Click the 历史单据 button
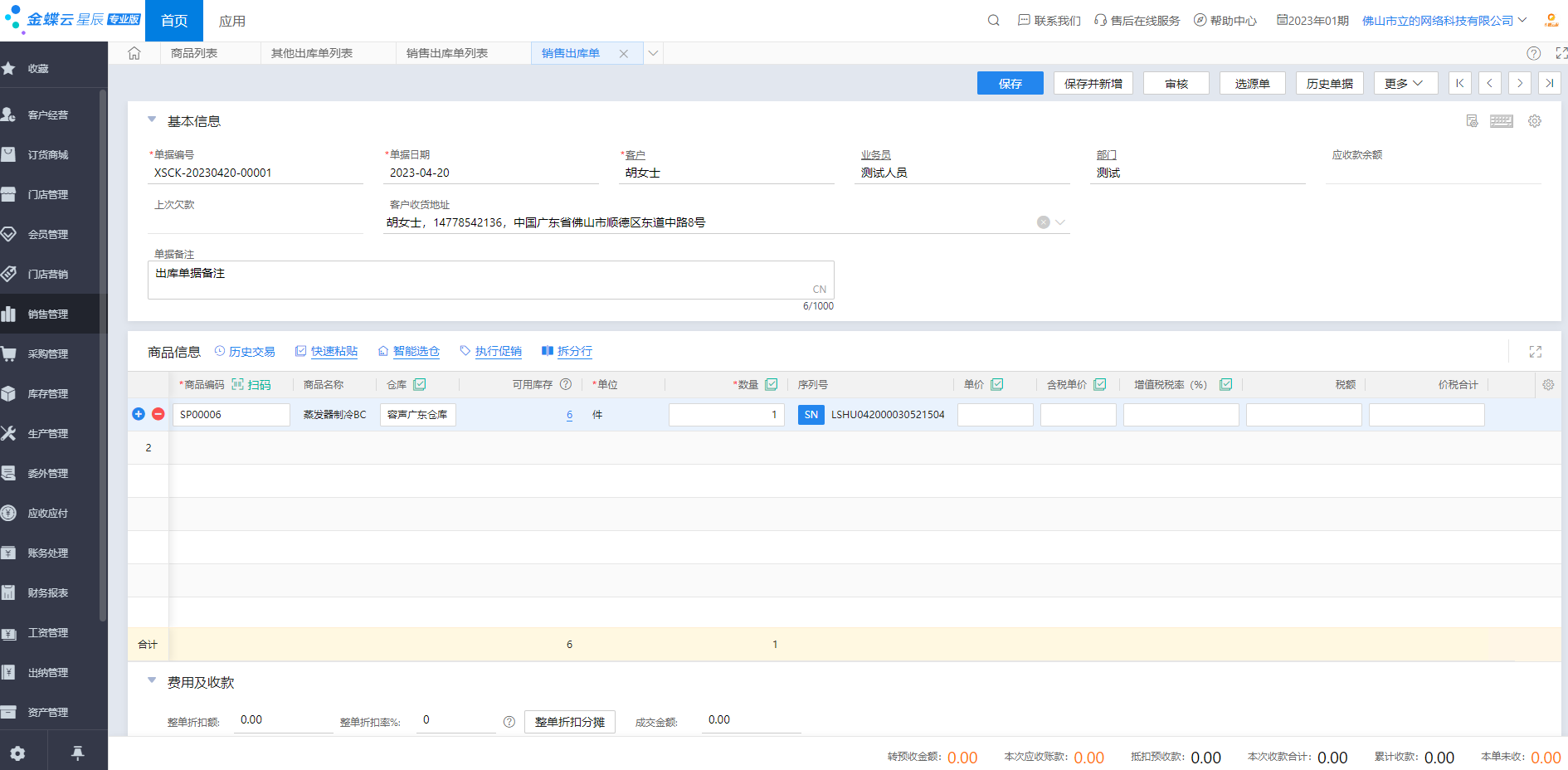1568x770 pixels. tap(1330, 83)
